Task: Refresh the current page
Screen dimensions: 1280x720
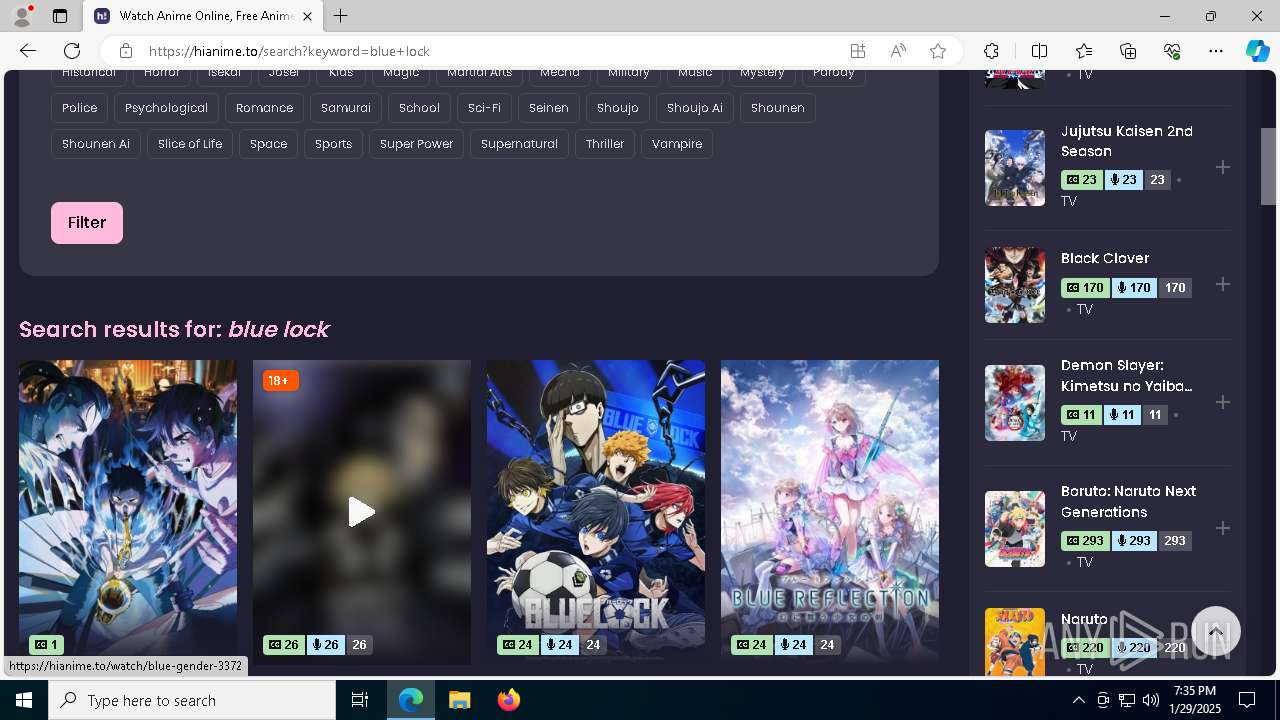Action: pos(72,51)
